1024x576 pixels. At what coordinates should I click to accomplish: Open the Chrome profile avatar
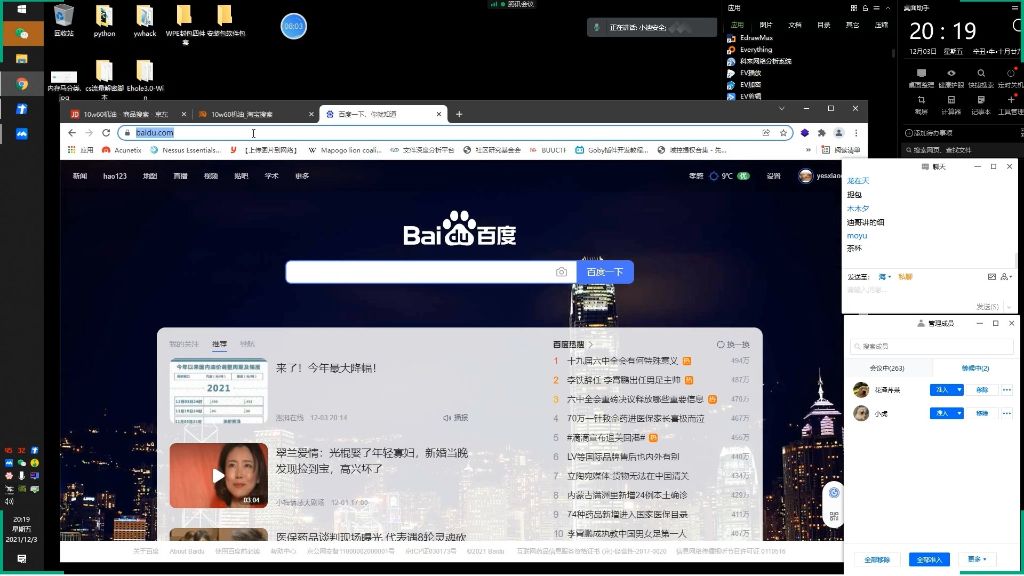[x=839, y=133]
